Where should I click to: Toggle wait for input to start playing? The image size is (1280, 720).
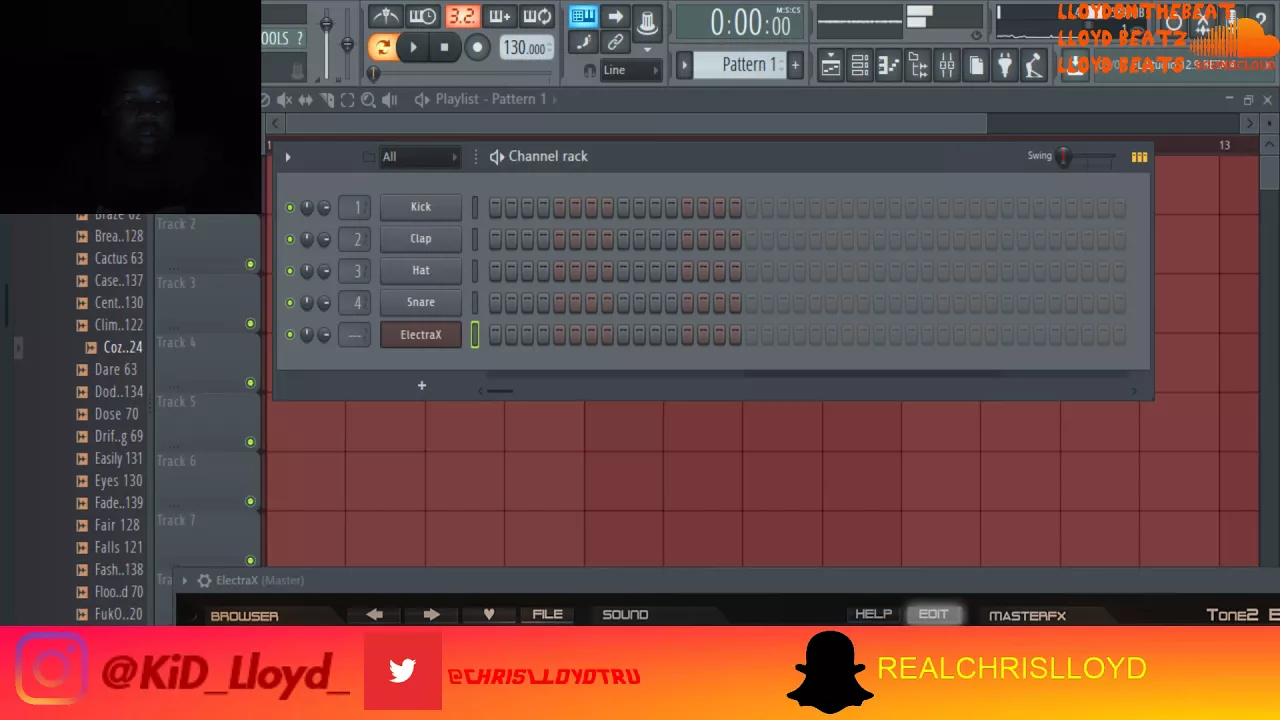[x=423, y=16]
